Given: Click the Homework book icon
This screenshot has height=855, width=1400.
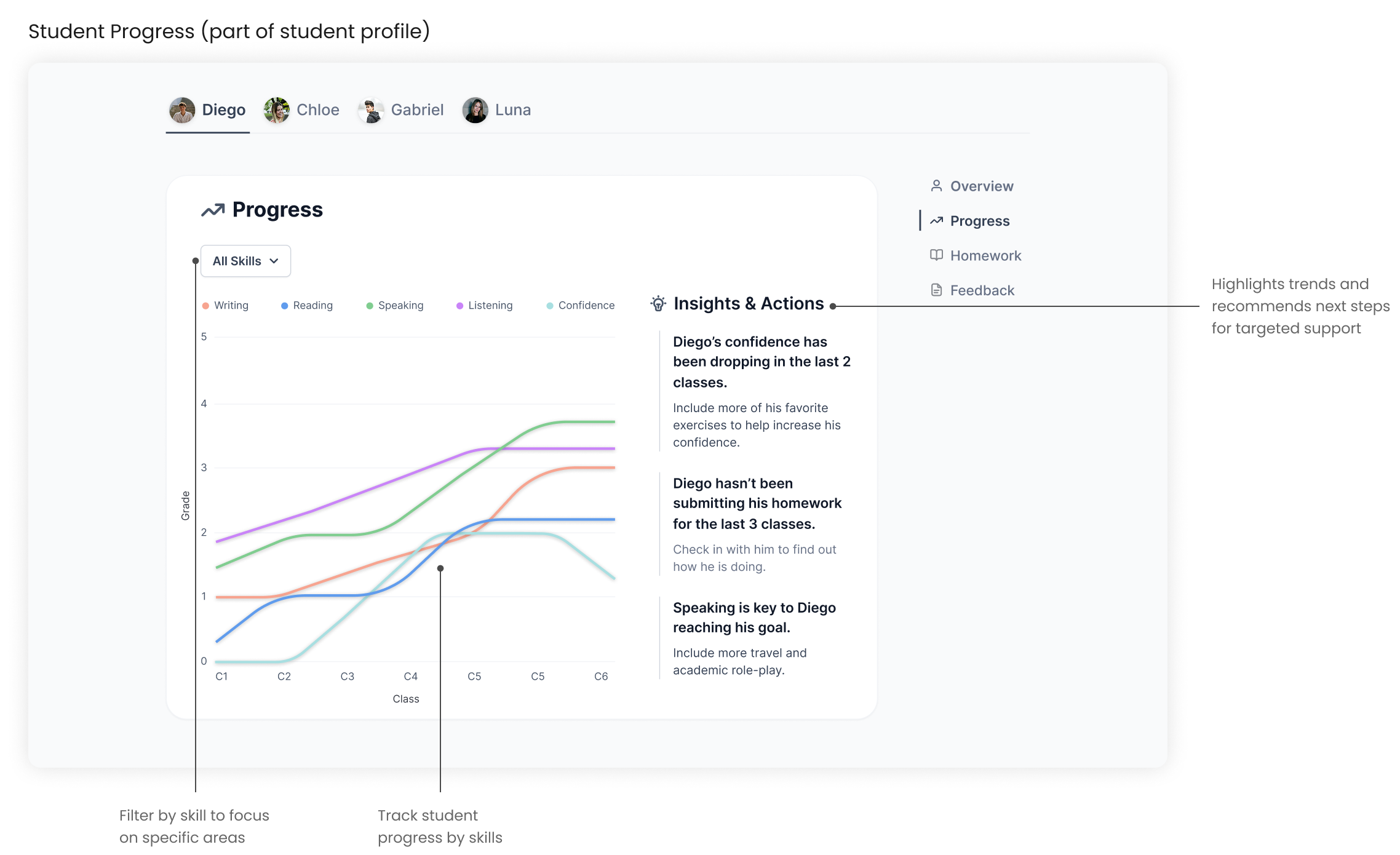Looking at the screenshot, I should (x=936, y=255).
